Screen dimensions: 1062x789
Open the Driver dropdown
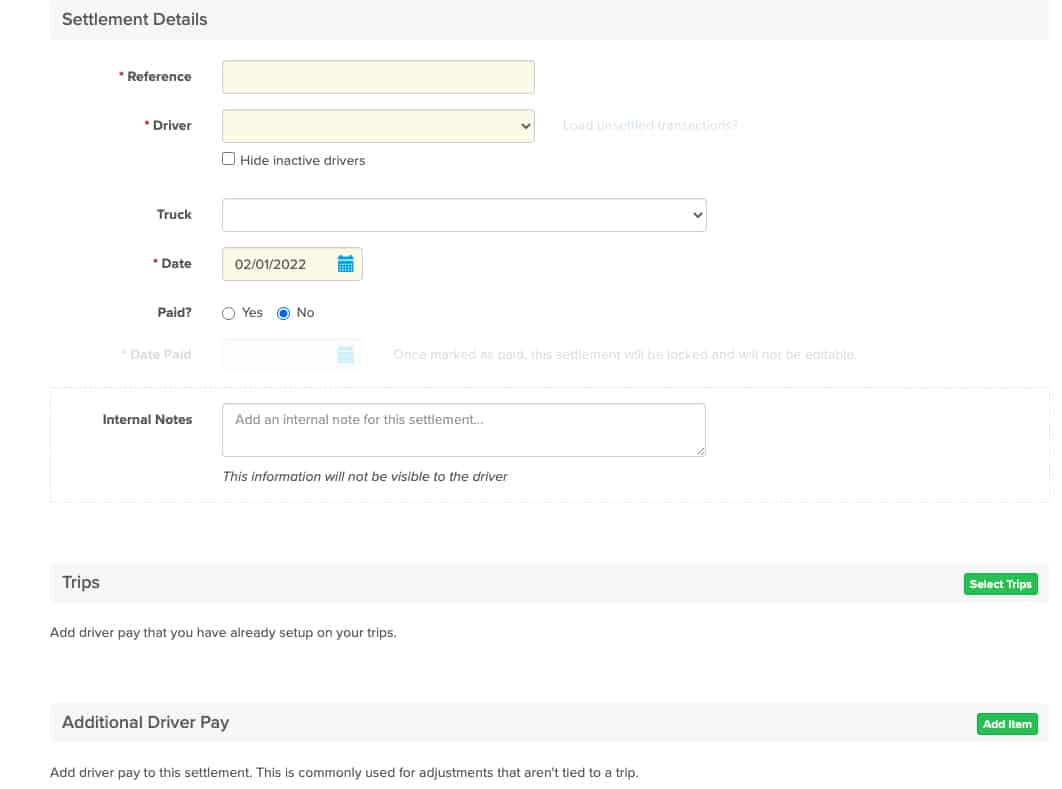pos(378,125)
